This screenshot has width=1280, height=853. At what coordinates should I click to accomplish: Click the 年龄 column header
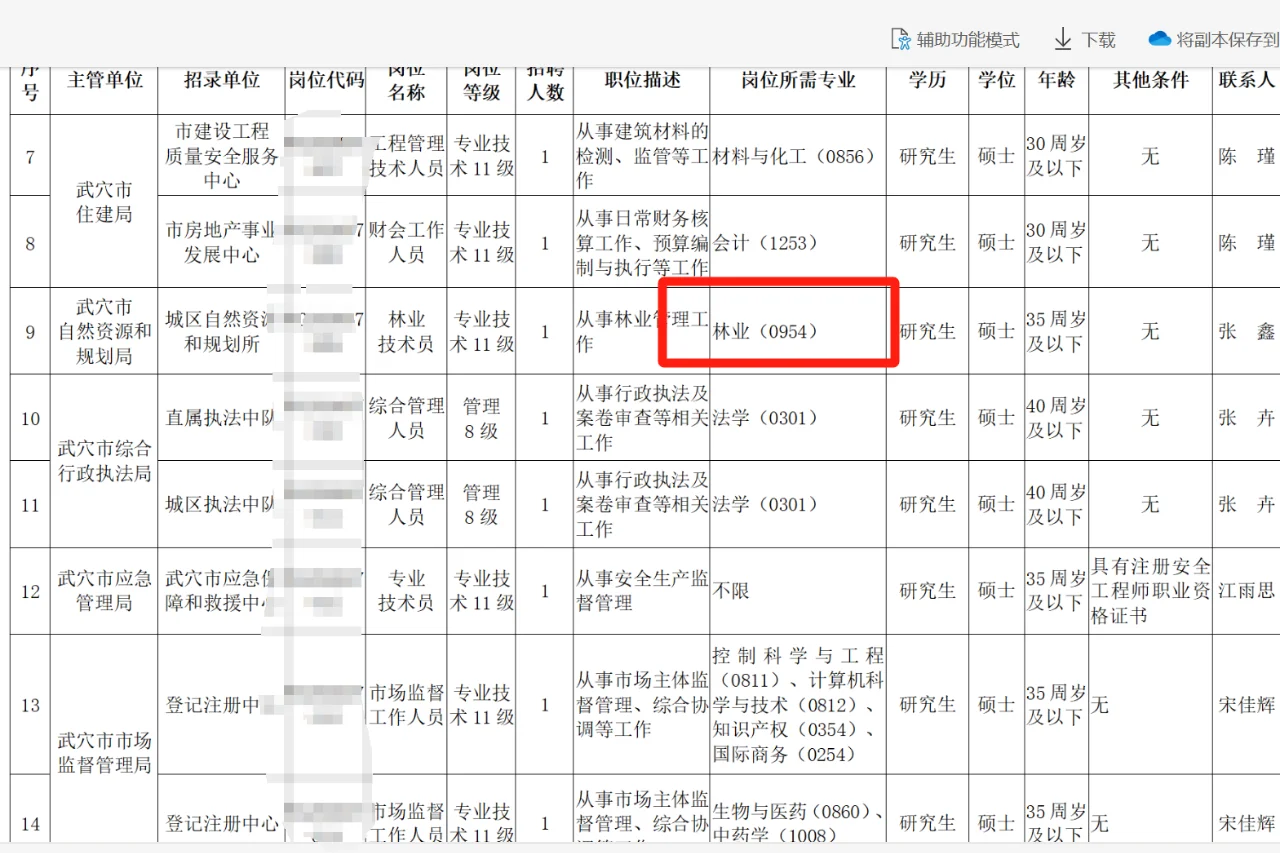(1056, 80)
